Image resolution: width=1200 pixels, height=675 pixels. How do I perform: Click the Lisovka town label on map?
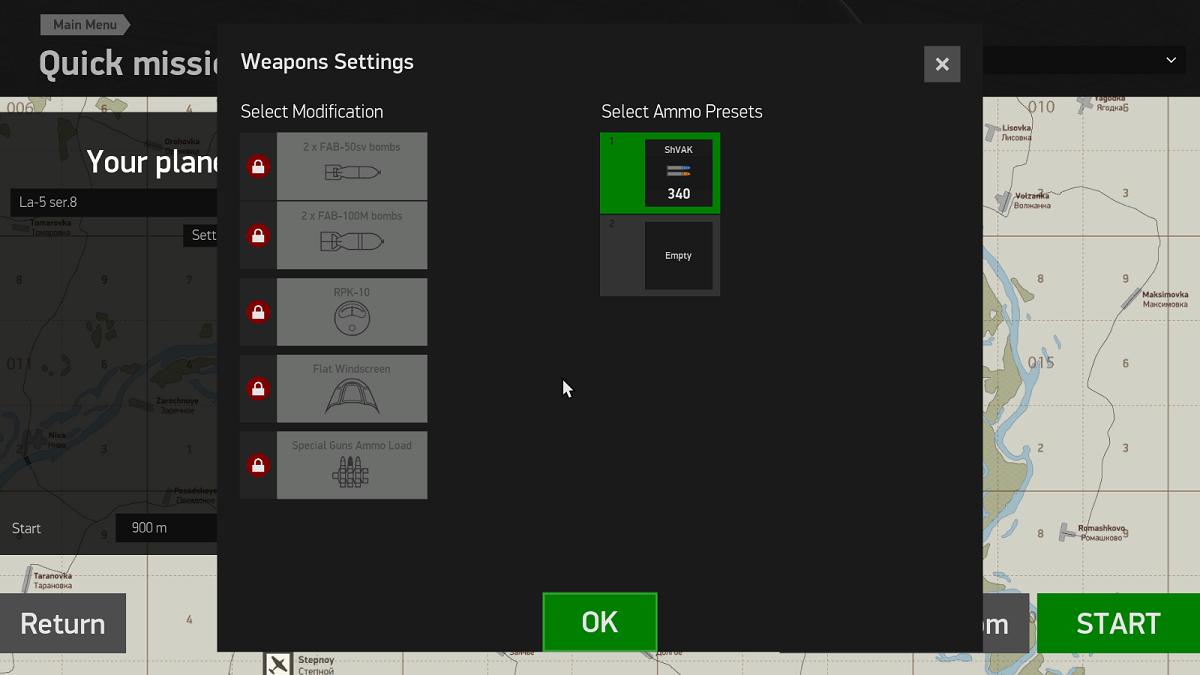tap(1016, 132)
